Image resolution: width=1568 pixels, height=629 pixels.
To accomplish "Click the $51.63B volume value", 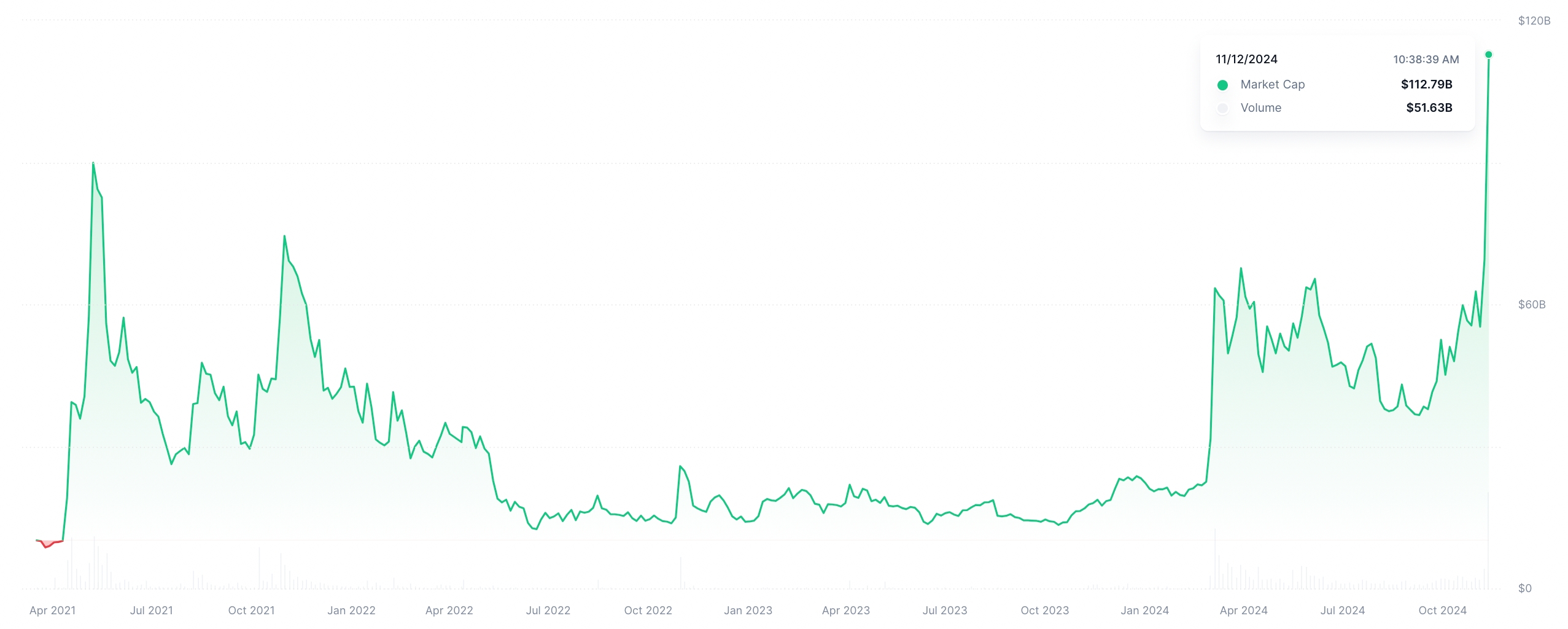I will click(x=1429, y=108).
